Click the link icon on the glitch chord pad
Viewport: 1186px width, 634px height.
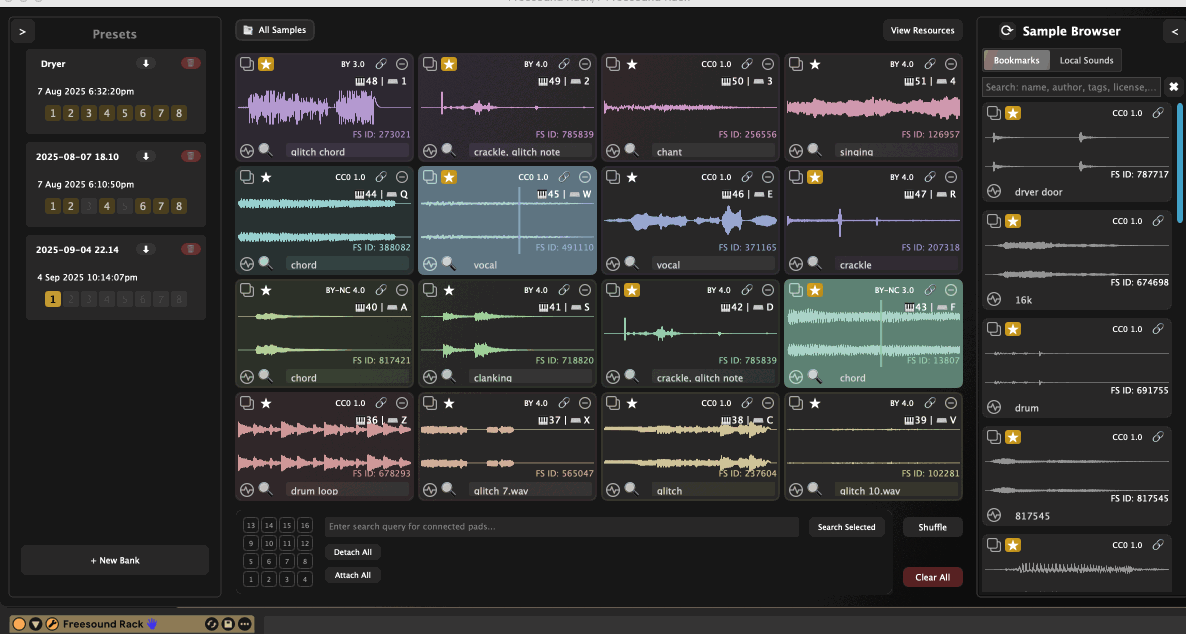[x=380, y=63]
